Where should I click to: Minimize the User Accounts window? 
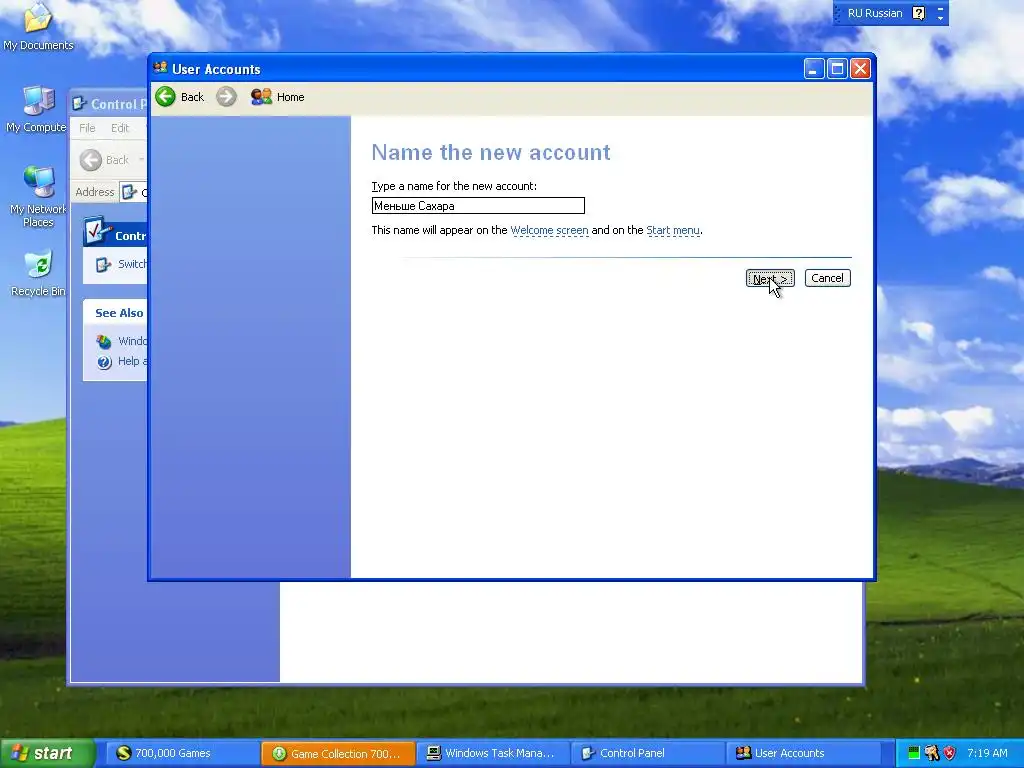click(814, 69)
